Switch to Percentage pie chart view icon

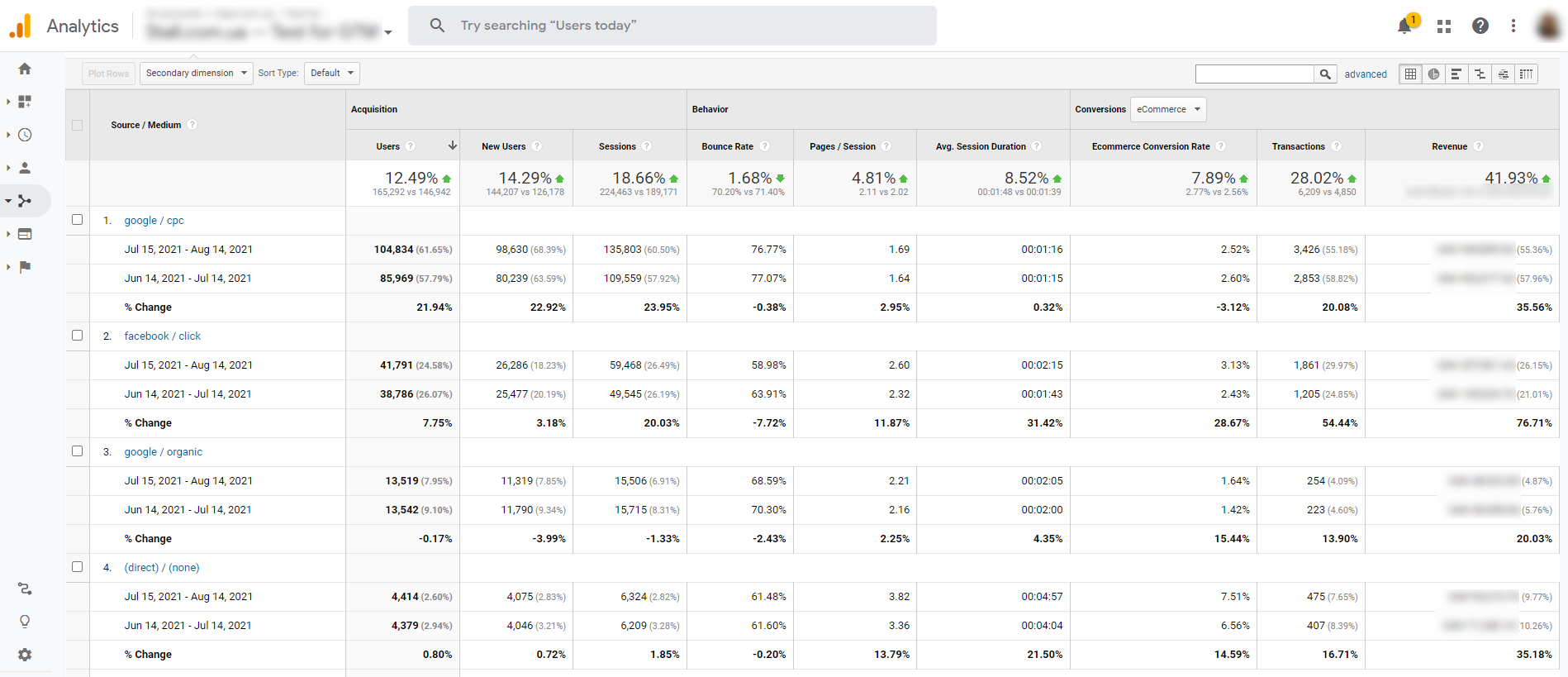coord(1434,74)
